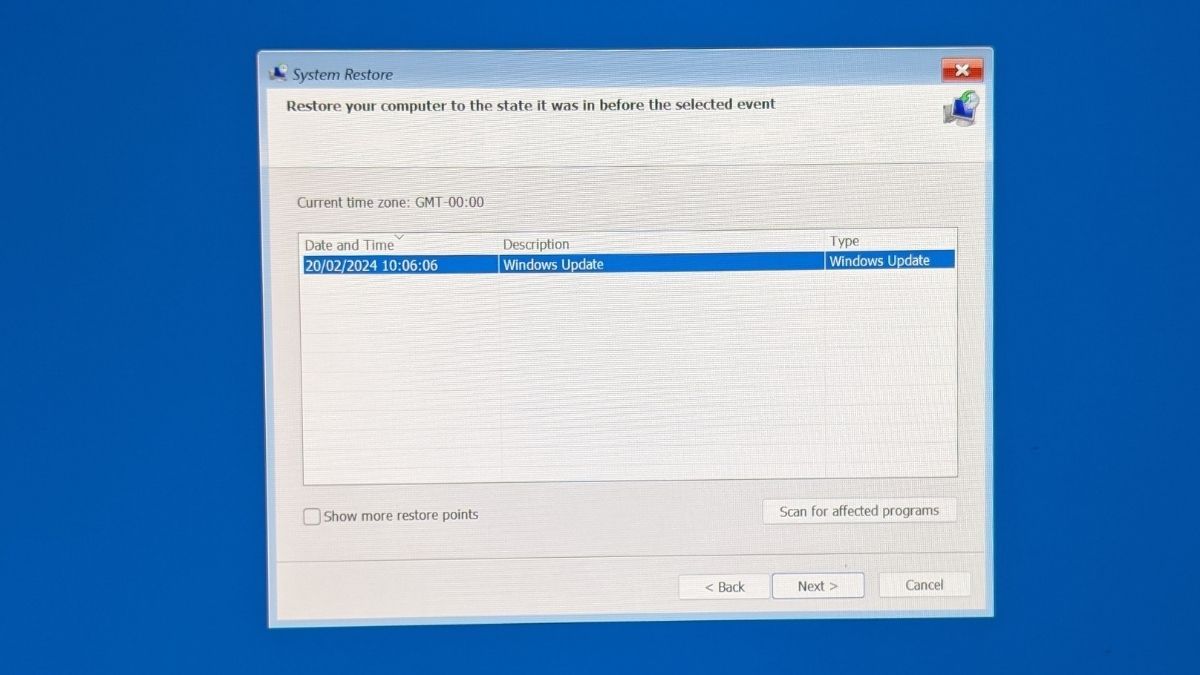Click the Description column header

537,244
